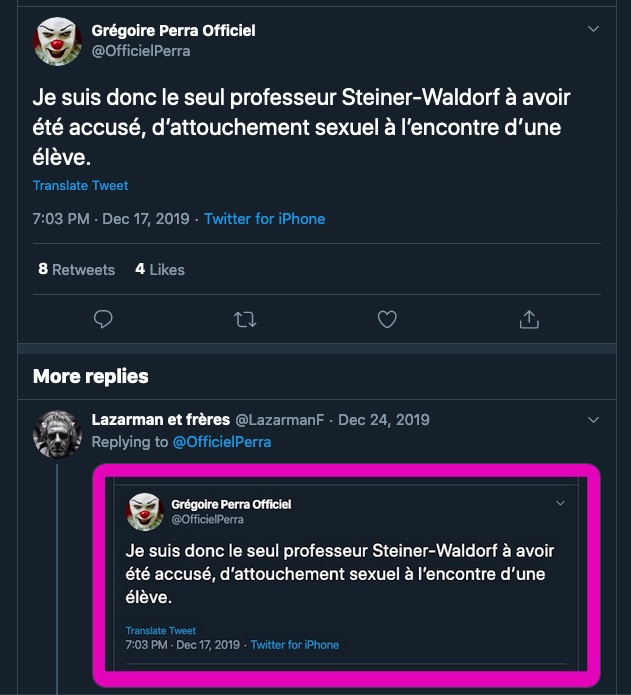Open the pink-bordered screenshot image in the reply
The image size is (631, 695).
tap(346, 575)
